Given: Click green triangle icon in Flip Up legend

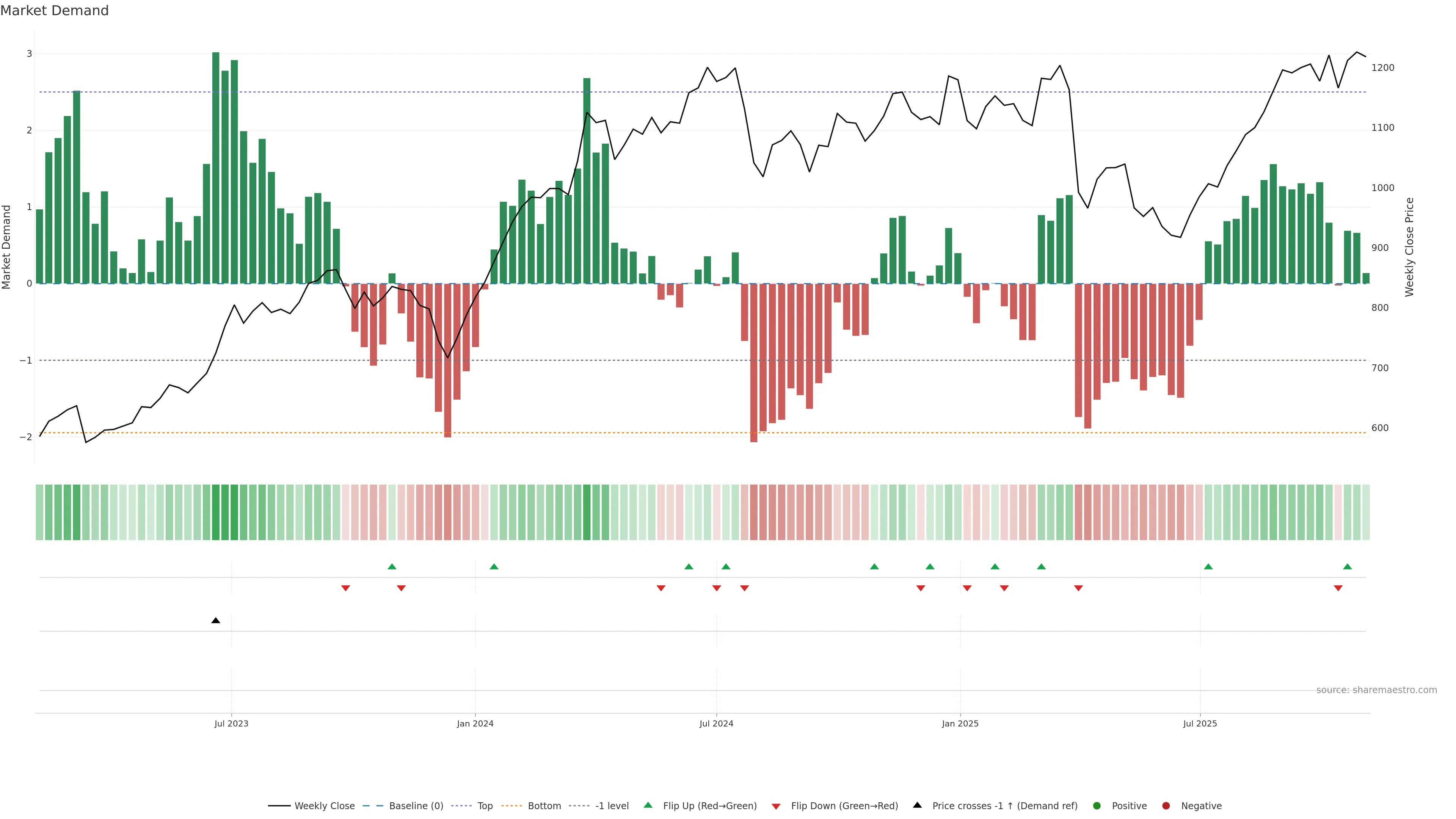Looking at the screenshot, I should coord(648,805).
